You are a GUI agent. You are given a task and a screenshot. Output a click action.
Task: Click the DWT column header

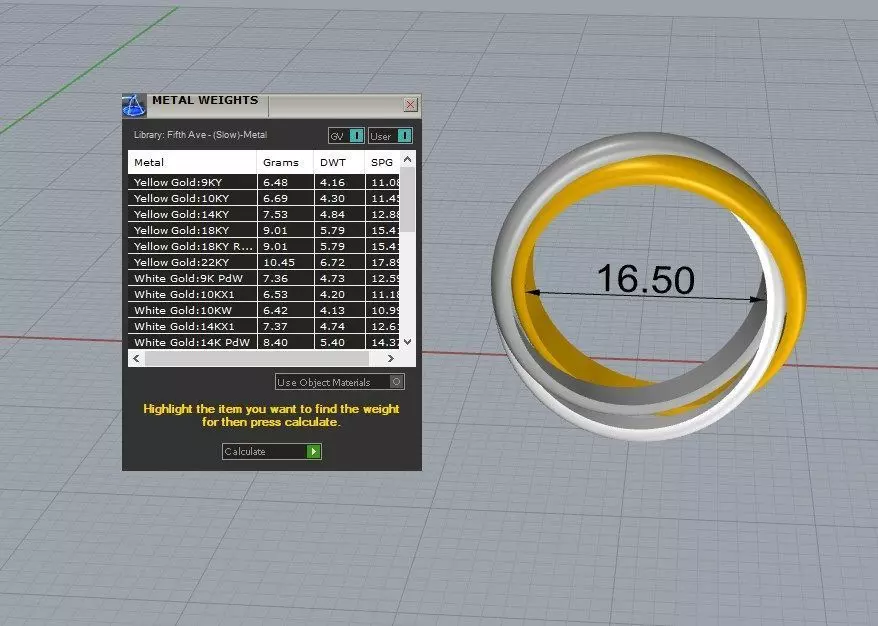coord(339,162)
